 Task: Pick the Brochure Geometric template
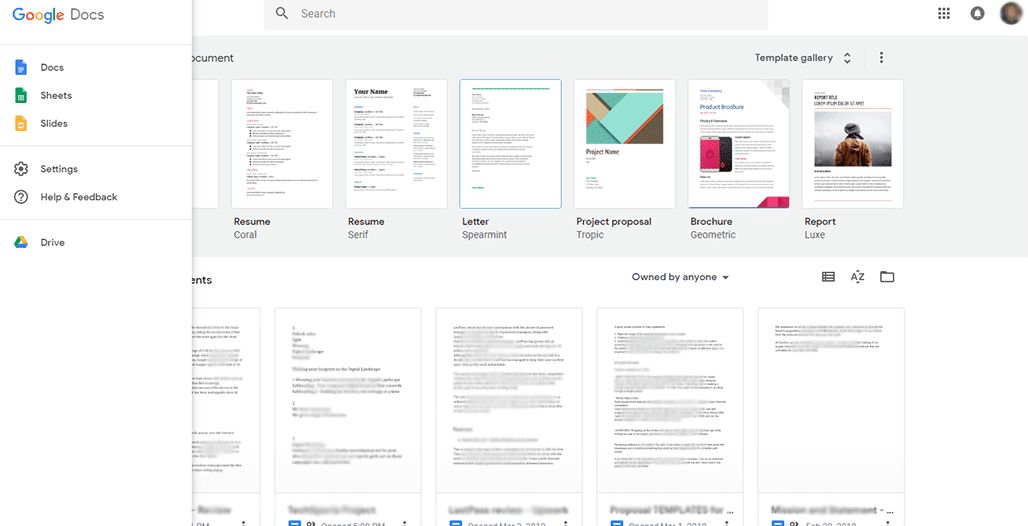pyautogui.click(x=739, y=144)
